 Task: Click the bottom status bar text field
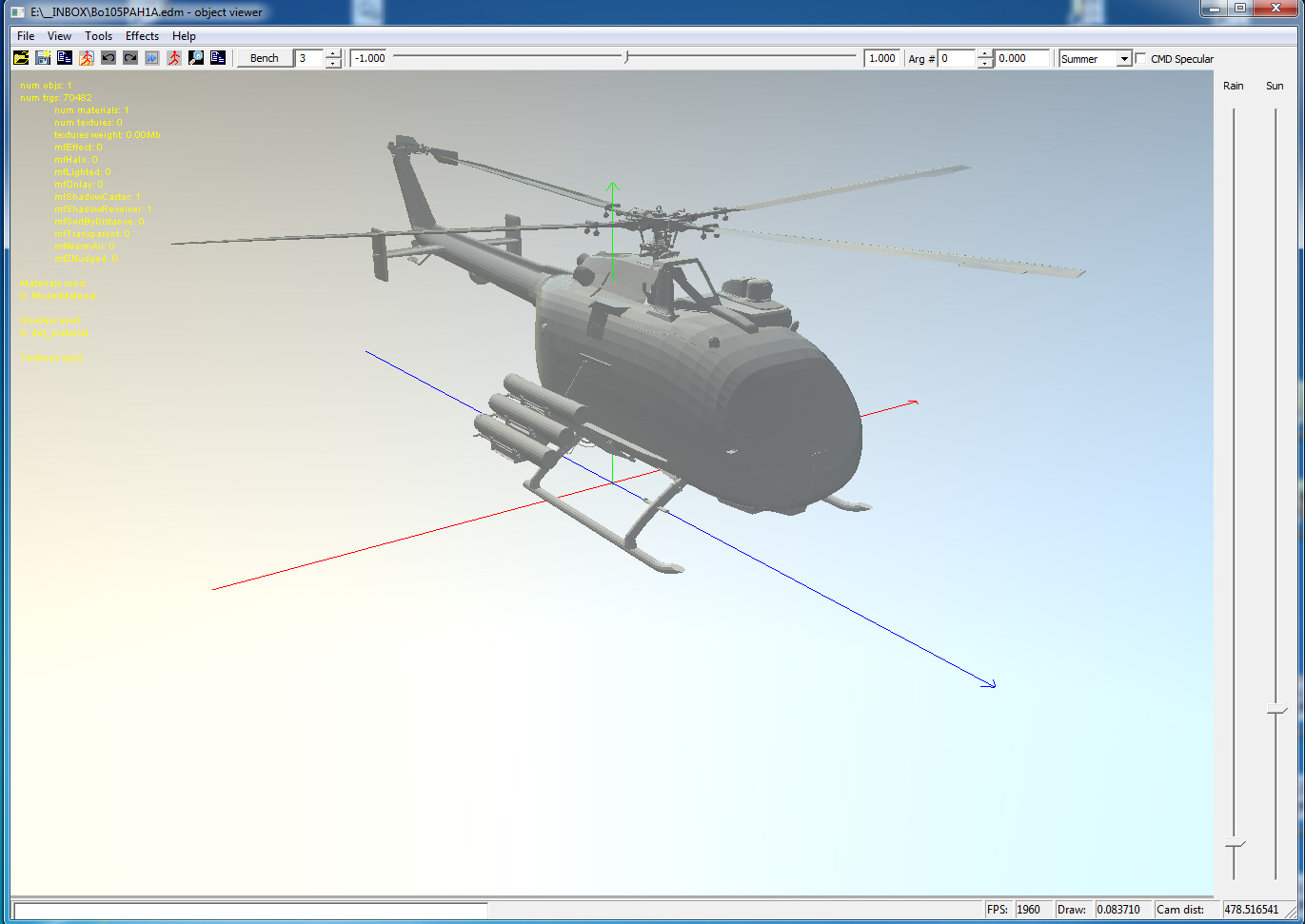click(x=250, y=911)
